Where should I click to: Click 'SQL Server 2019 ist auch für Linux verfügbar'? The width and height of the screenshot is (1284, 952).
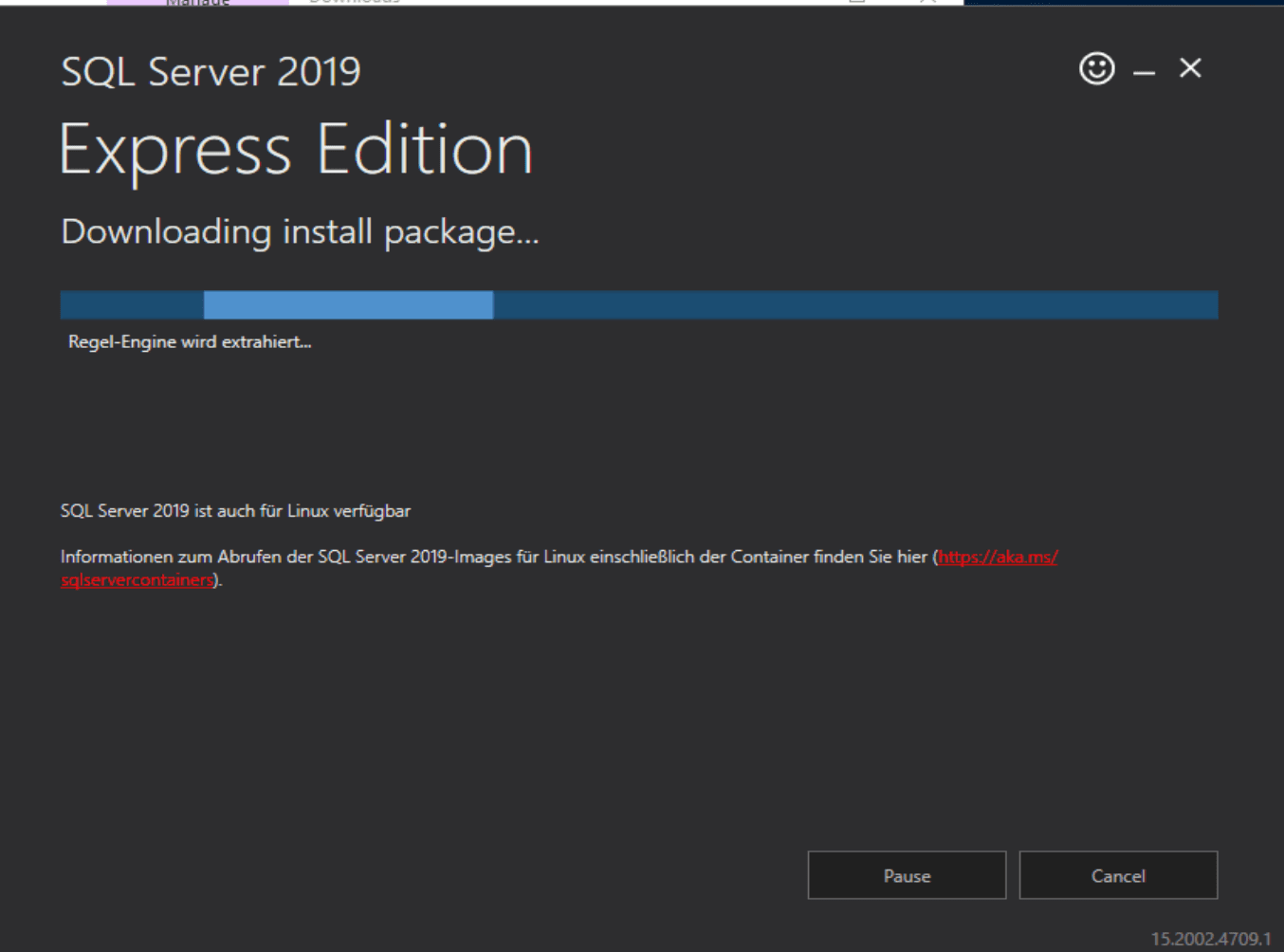tap(235, 511)
